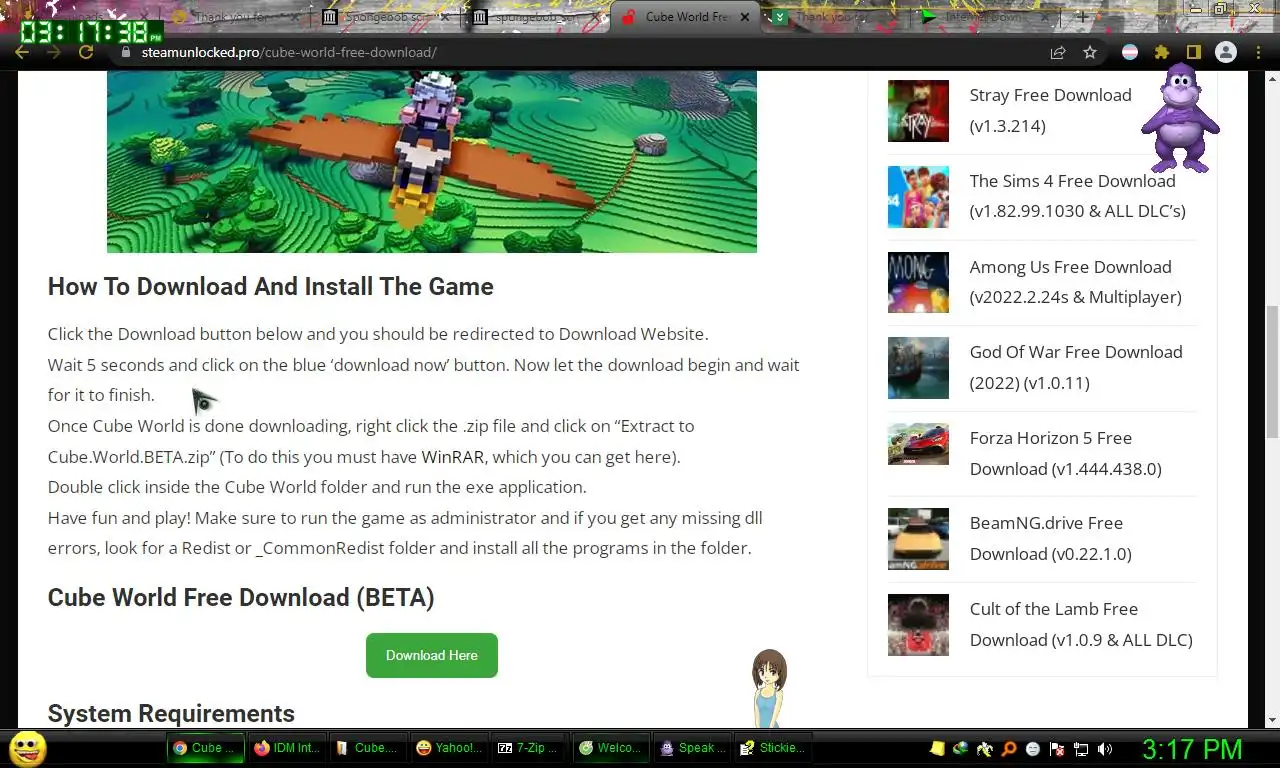This screenshot has height=768, width=1280.
Task: Open the browser extensions puzzle icon
Action: pyautogui.click(x=1161, y=52)
